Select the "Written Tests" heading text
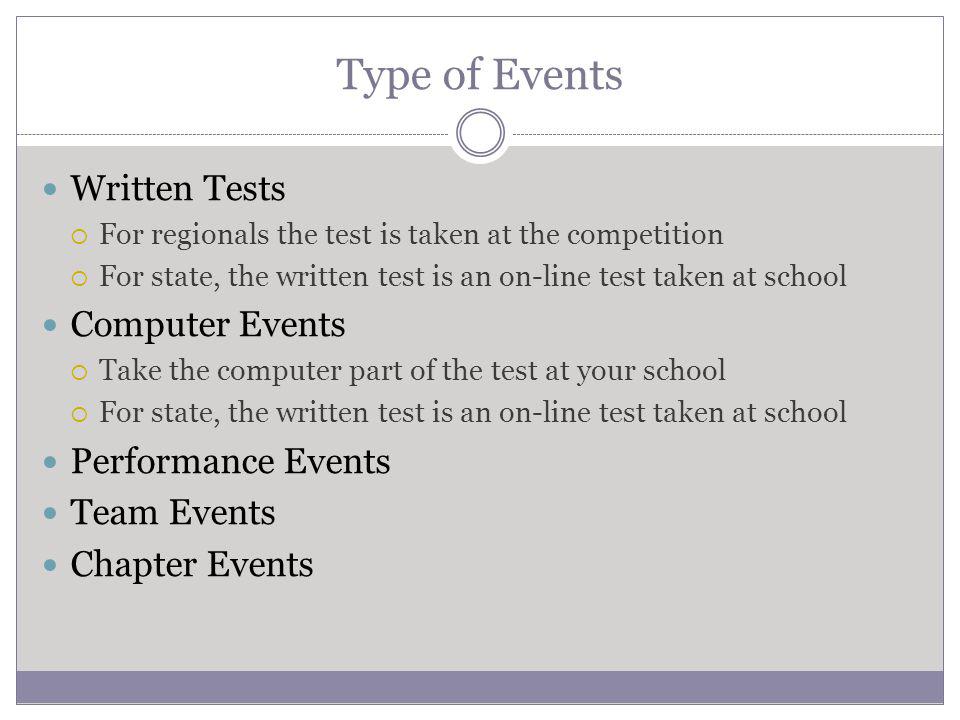 click(x=178, y=188)
